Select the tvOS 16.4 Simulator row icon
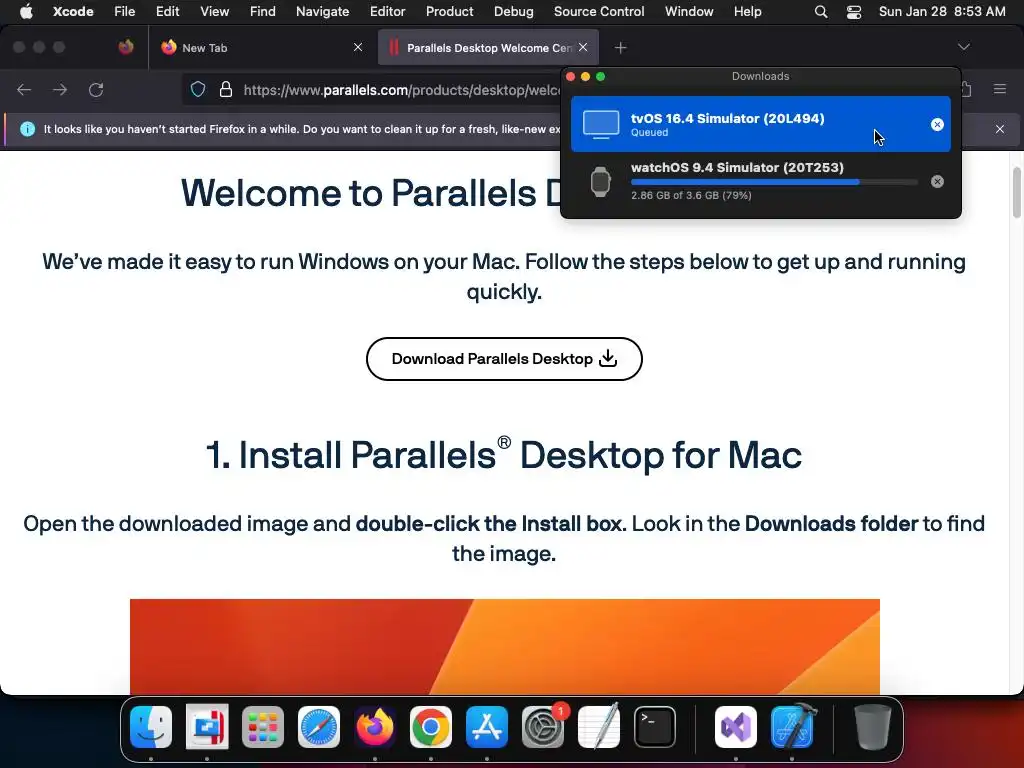The image size is (1024, 768). [x=601, y=124]
